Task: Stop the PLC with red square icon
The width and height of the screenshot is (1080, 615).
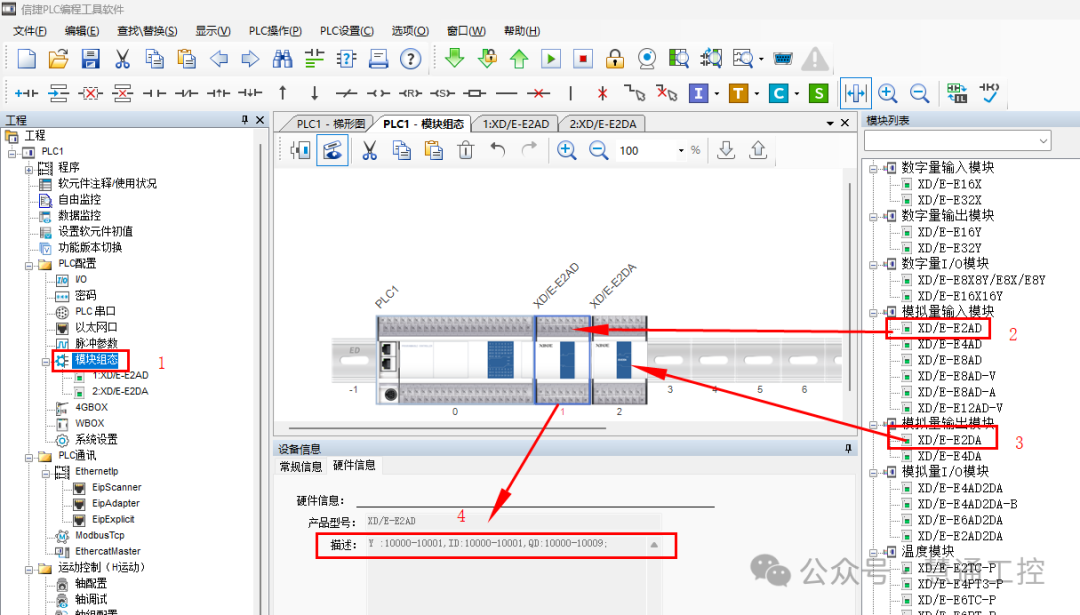Action: [583, 59]
